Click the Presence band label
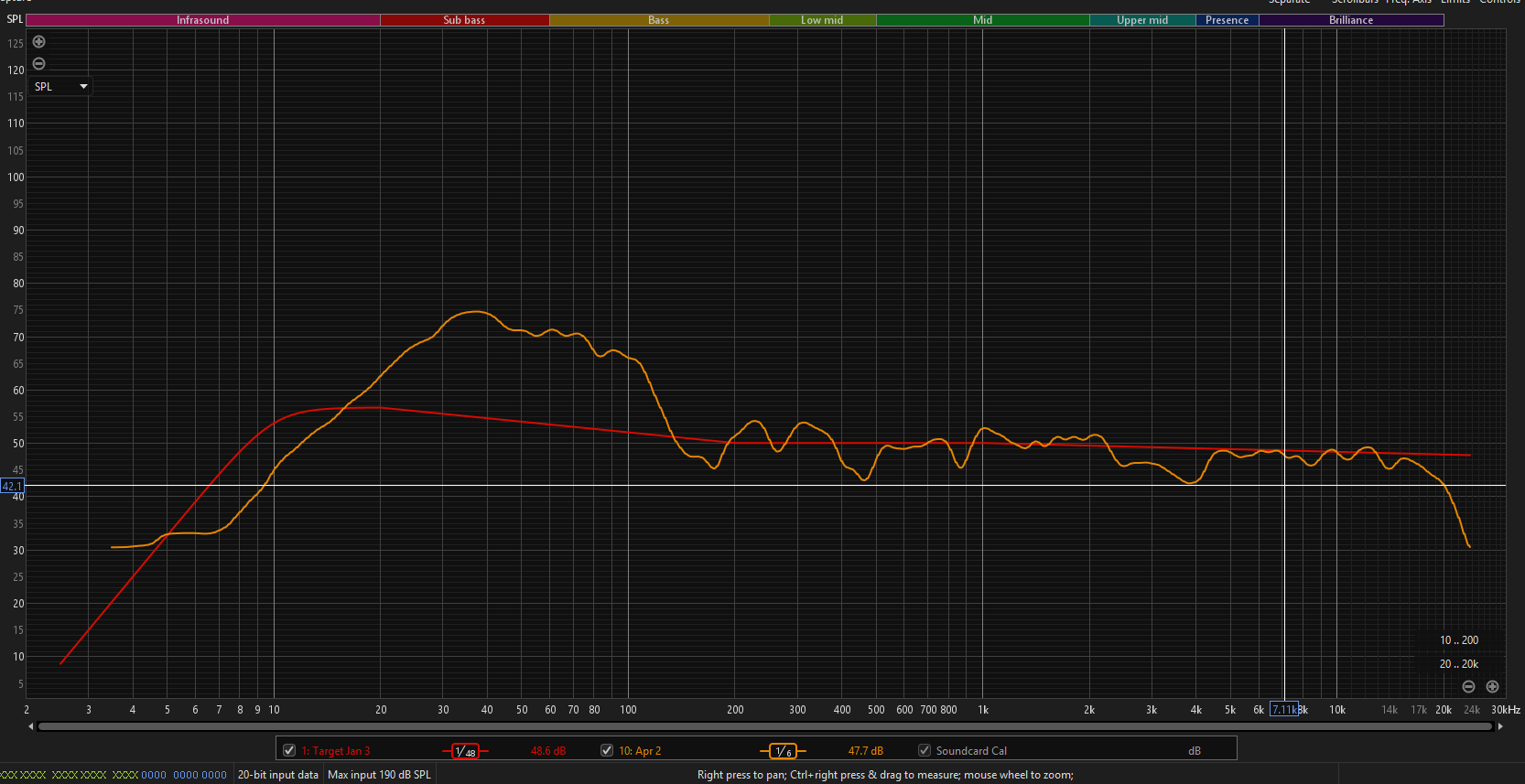The image size is (1525, 784). coord(1227,20)
